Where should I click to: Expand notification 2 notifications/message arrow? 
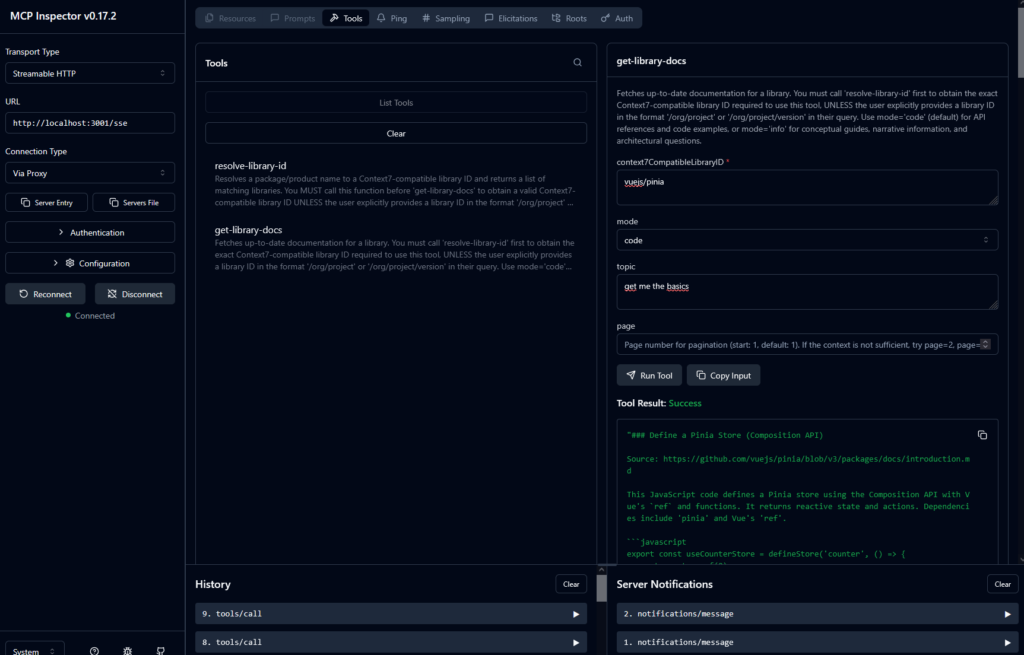tap(1007, 614)
